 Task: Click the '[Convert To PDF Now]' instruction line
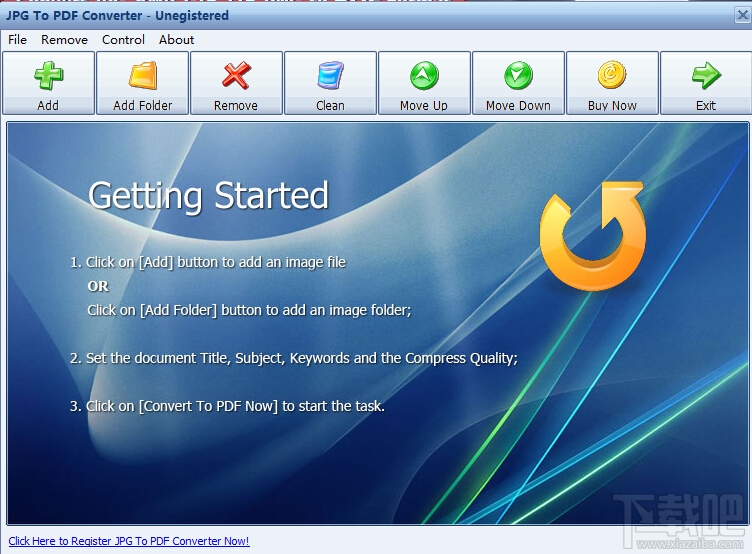click(x=227, y=406)
